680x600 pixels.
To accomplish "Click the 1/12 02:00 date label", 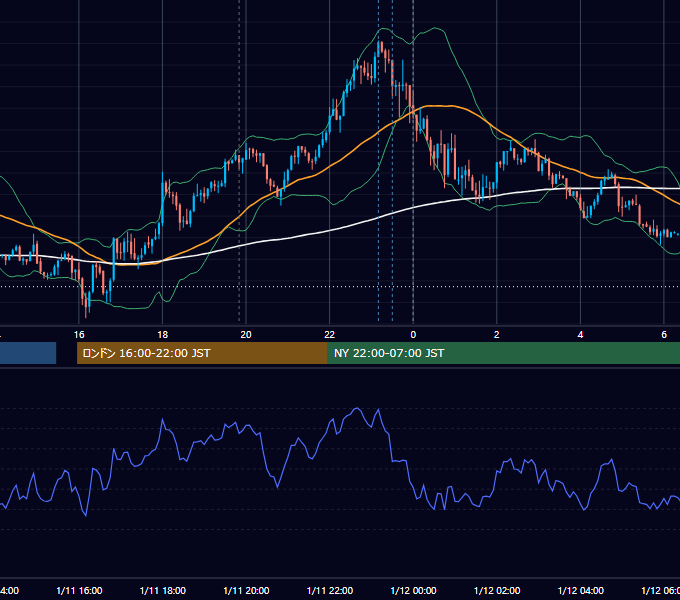I will 497,590.
